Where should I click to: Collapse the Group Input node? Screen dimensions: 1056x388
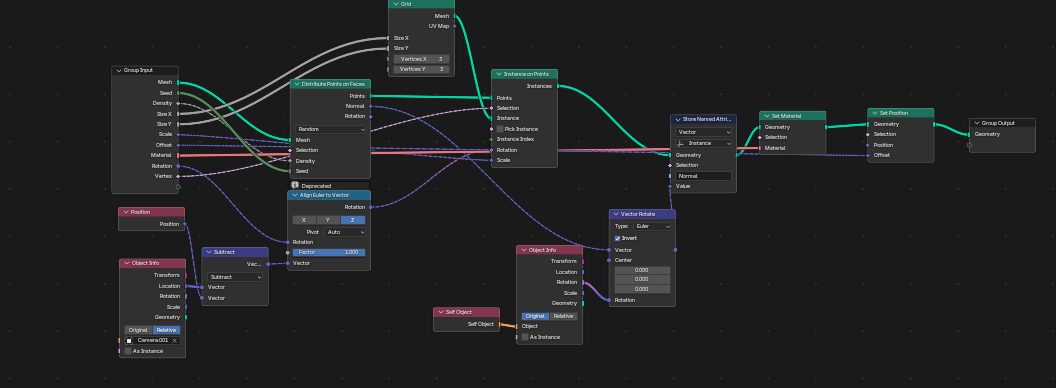(119, 70)
